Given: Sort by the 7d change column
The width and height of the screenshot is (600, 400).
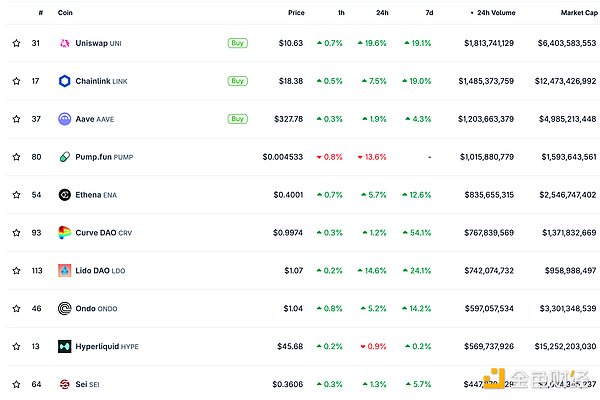Looking at the screenshot, I should [427, 13].
